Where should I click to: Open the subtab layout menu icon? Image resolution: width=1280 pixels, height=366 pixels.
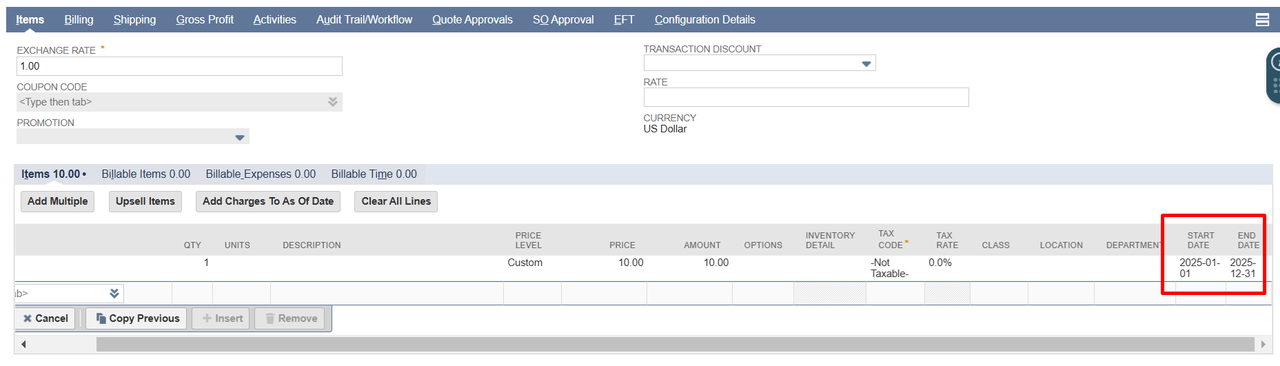[1262, 19]
